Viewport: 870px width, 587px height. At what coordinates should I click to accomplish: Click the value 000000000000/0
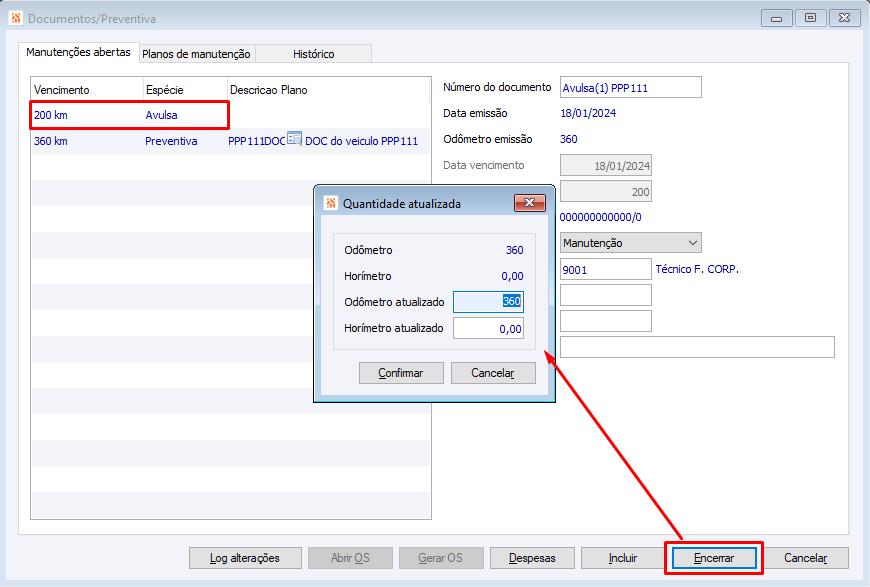[x=601, y=217]
